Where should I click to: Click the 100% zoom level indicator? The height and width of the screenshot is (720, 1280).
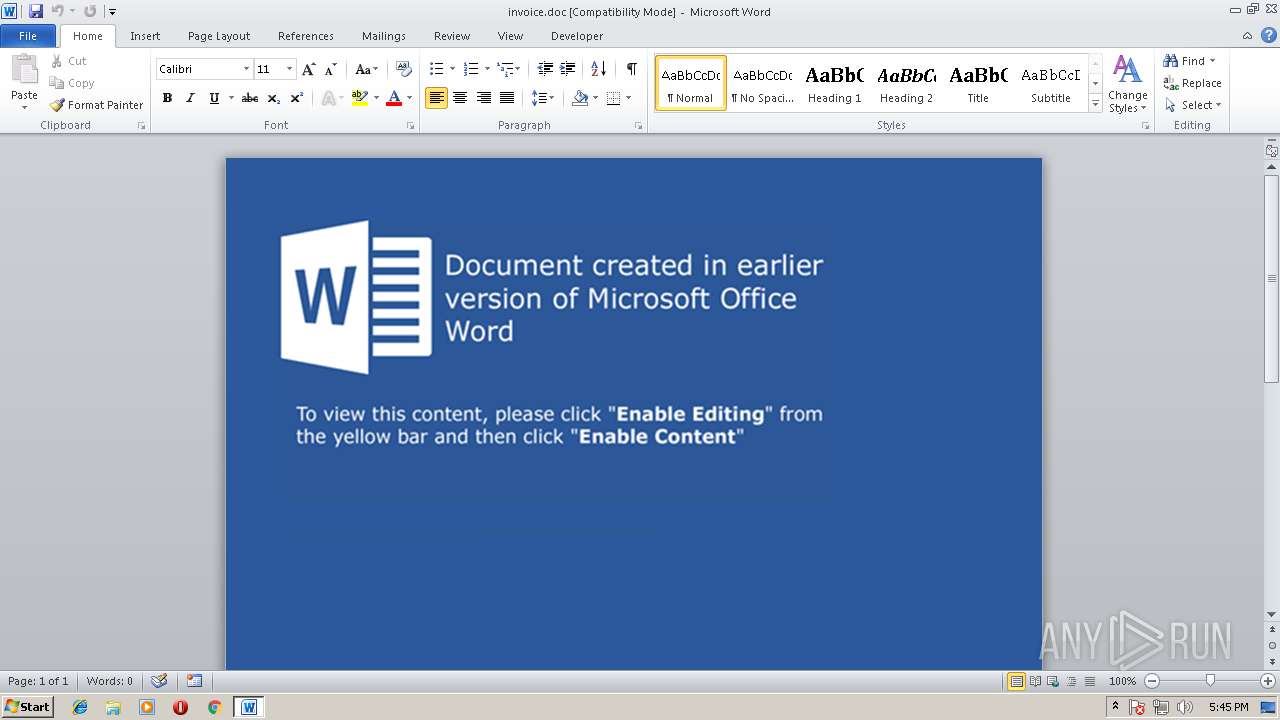pyautogui.click(x=1122, y=681)
